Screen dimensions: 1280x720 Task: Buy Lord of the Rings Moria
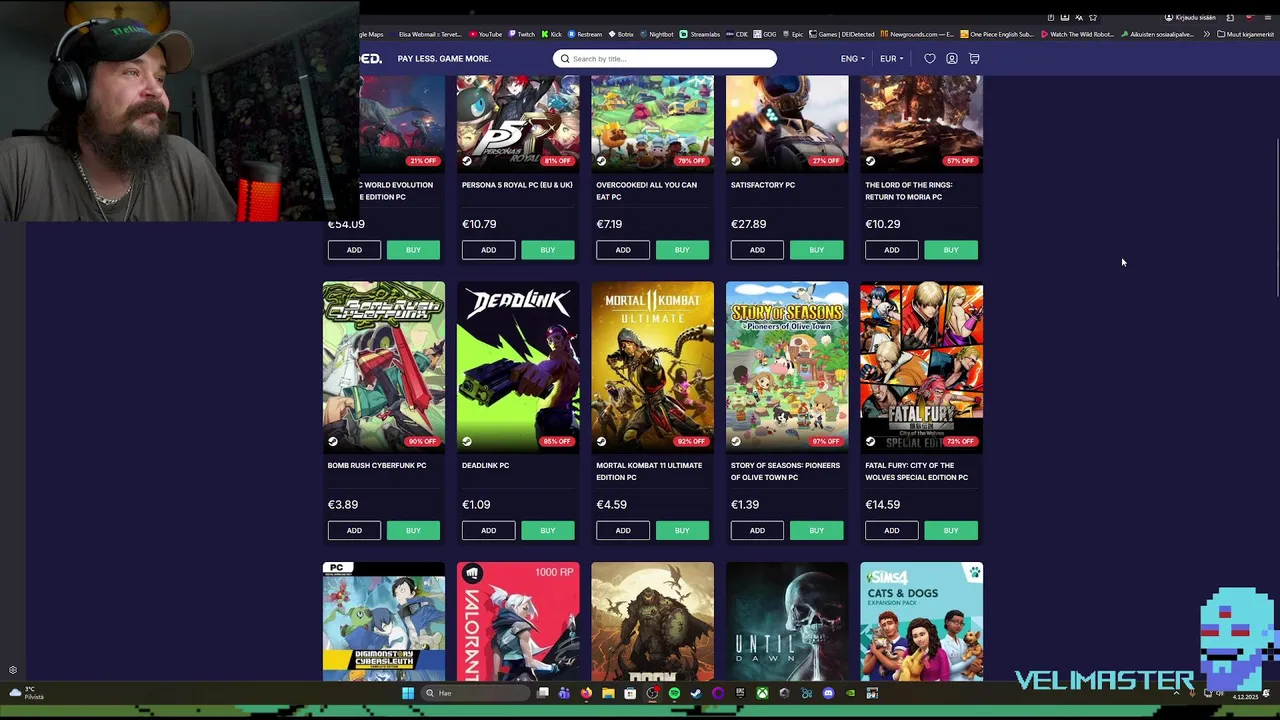click(x=951, y=250)
